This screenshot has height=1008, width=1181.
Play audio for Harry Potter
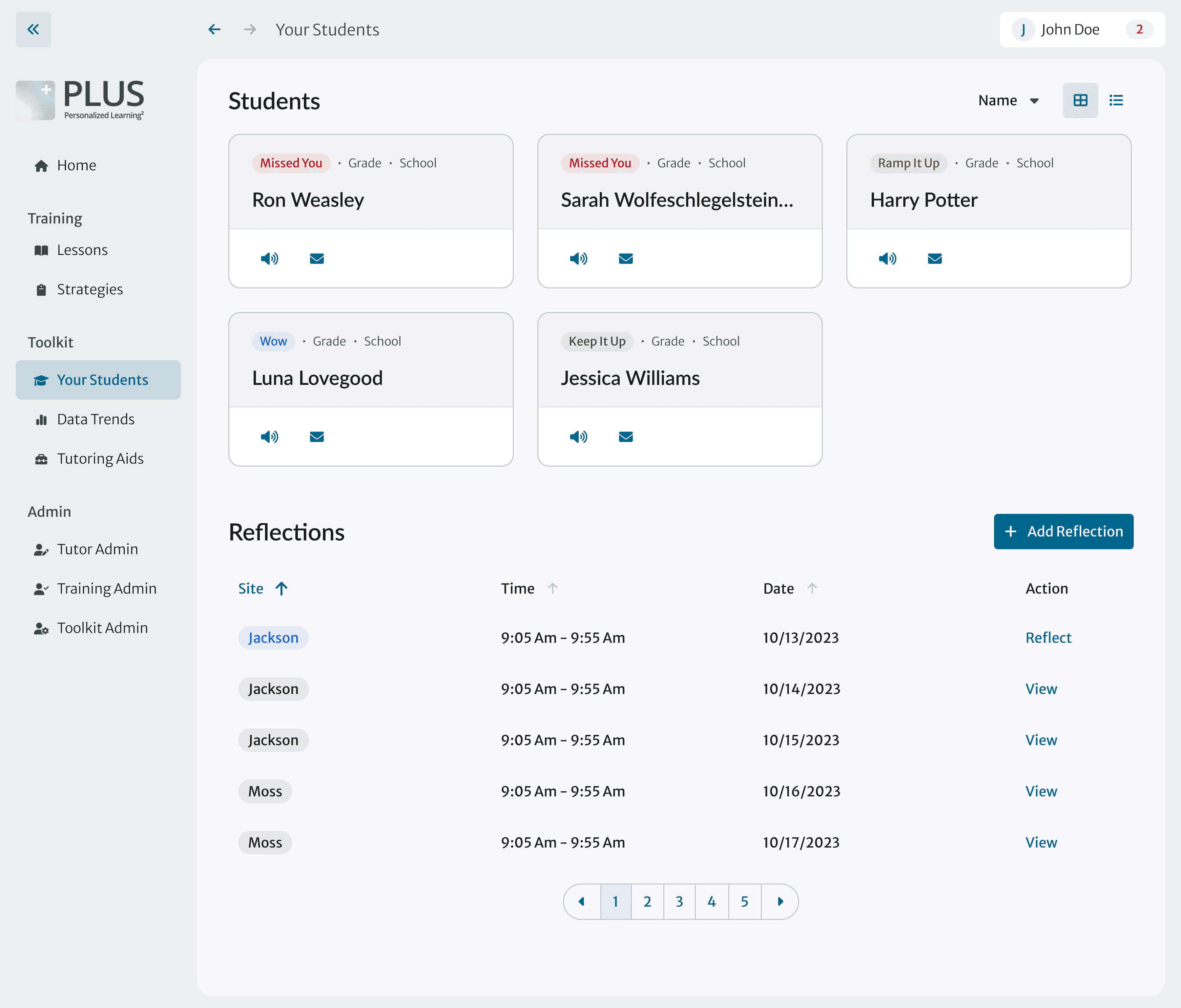coord(887,259)
